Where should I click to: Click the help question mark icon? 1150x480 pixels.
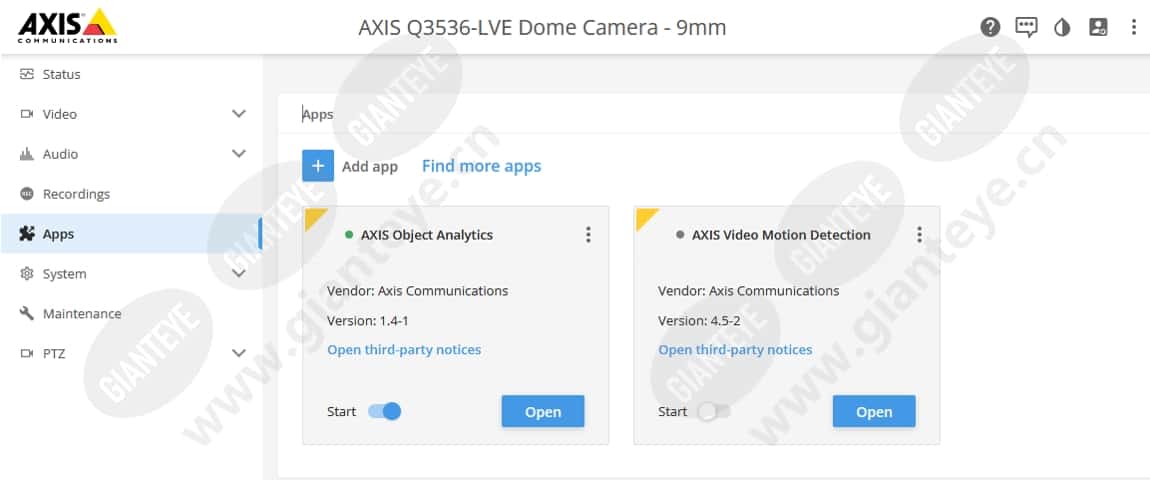coord(990,27)
